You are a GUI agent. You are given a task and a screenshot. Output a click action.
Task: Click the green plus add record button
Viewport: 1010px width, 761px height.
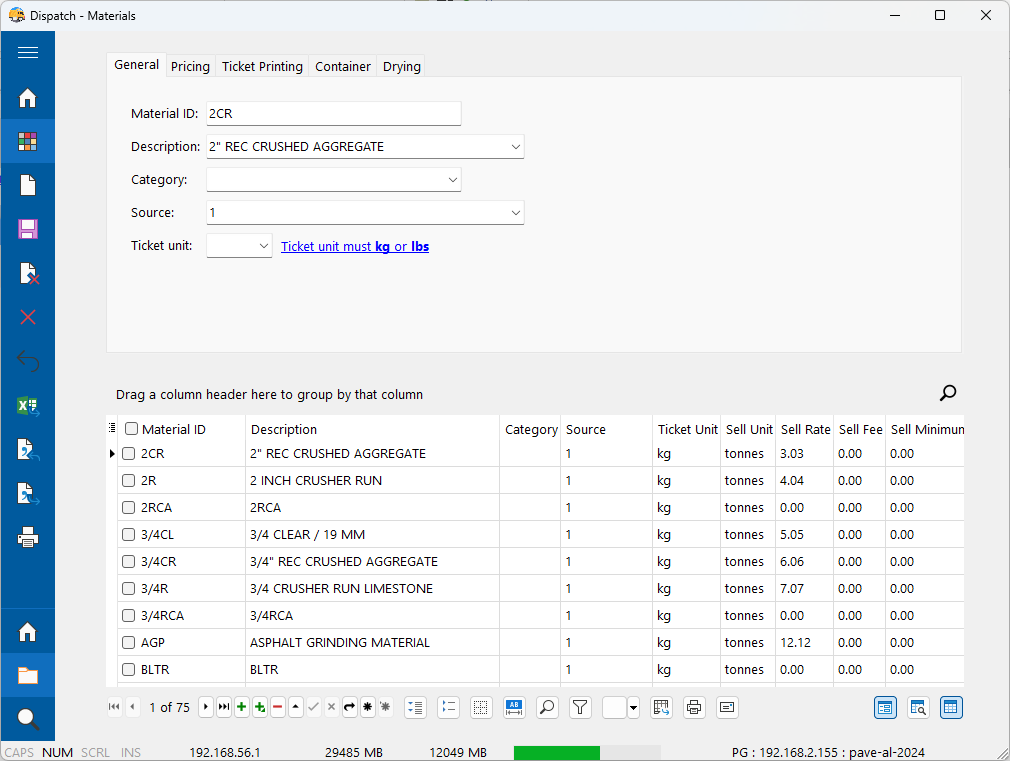pos(242,707)
